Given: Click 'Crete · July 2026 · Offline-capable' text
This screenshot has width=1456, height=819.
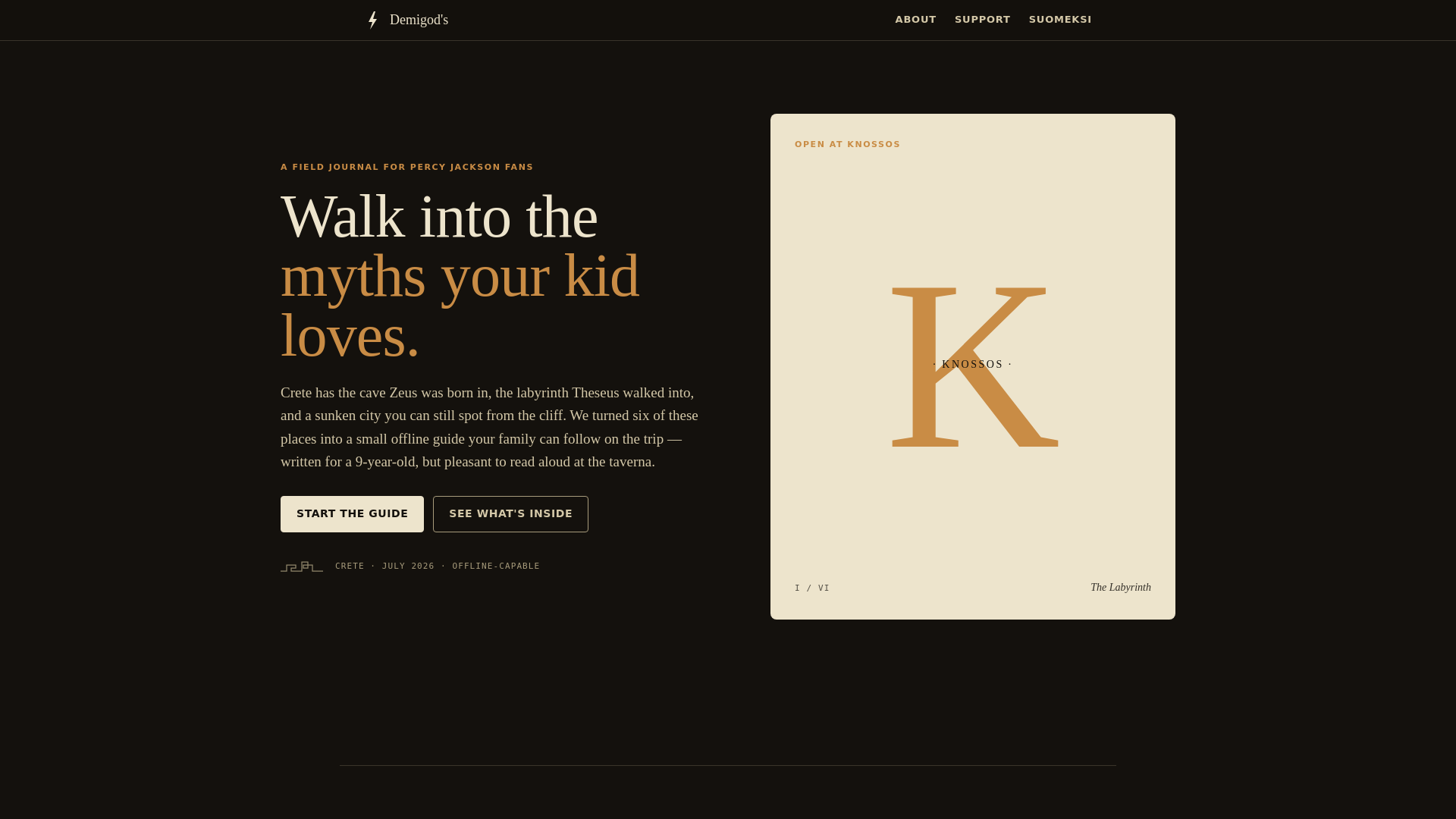Looking at the screenshot, I should [438, 566].
